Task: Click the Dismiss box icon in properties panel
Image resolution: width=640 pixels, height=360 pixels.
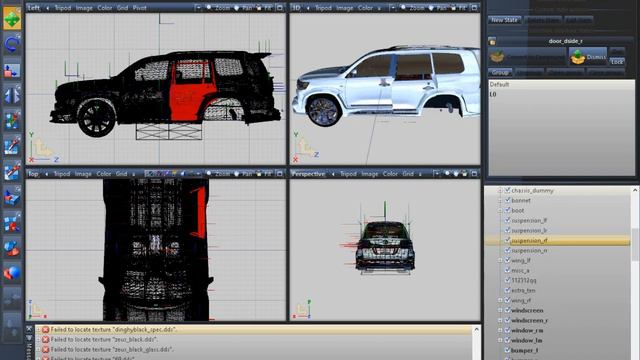Action: click(578, 57)
